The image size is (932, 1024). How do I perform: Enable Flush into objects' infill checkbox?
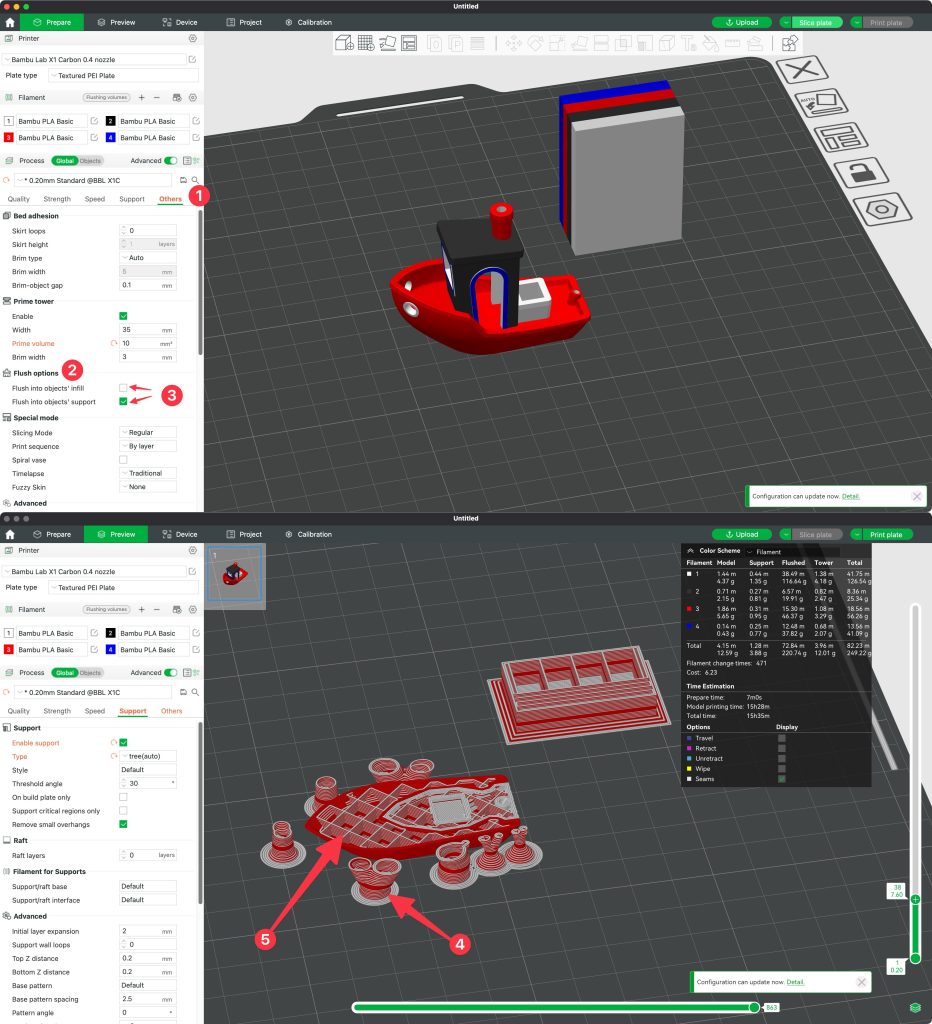pos(123,387)
